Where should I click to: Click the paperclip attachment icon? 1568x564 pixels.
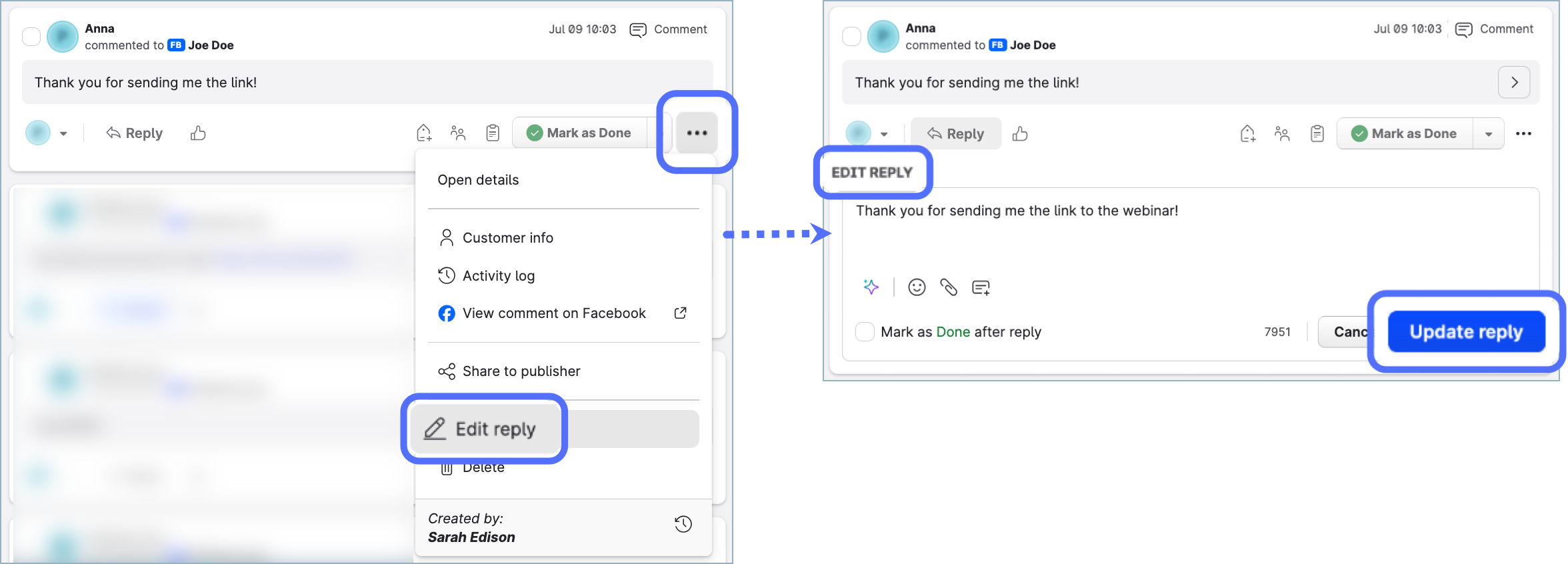click(x=948, y=287)
